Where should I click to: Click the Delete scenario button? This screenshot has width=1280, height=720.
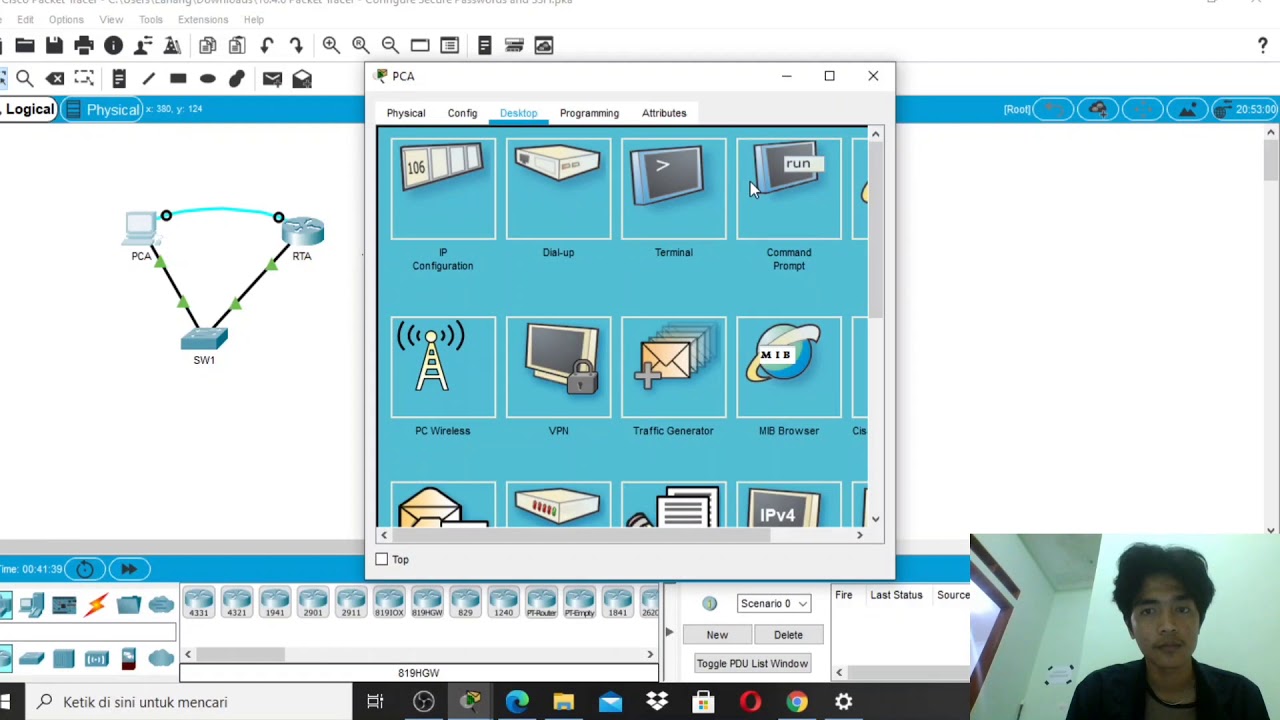coord(788,635)
